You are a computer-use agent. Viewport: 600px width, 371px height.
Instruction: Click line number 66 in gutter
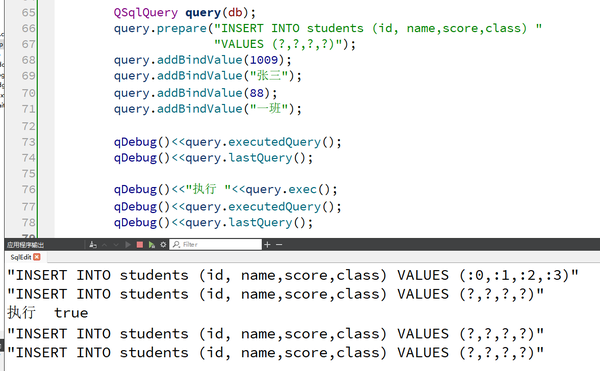(28, 28)
